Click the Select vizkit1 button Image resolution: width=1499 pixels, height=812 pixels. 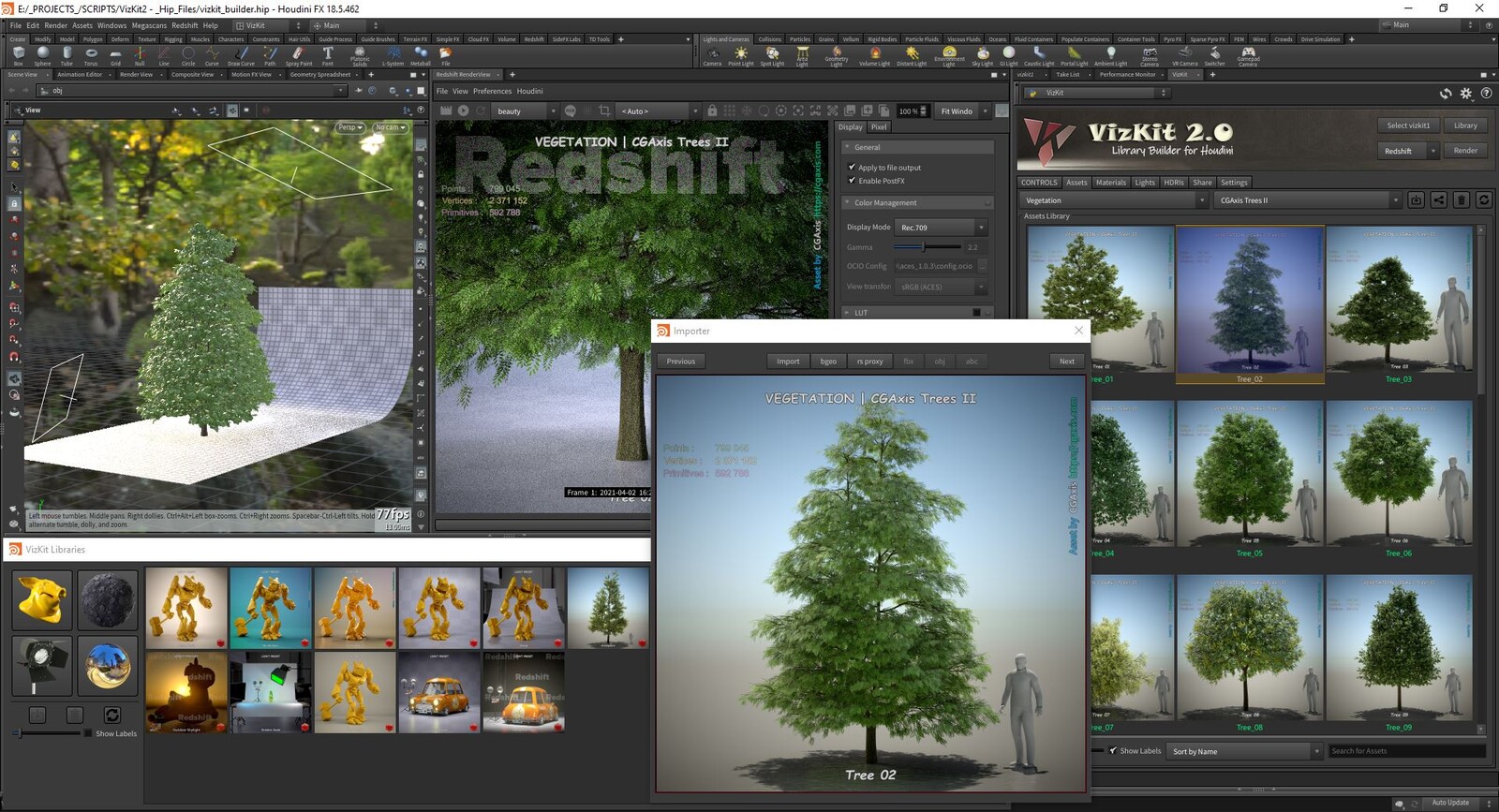(x=1408, y=125)
